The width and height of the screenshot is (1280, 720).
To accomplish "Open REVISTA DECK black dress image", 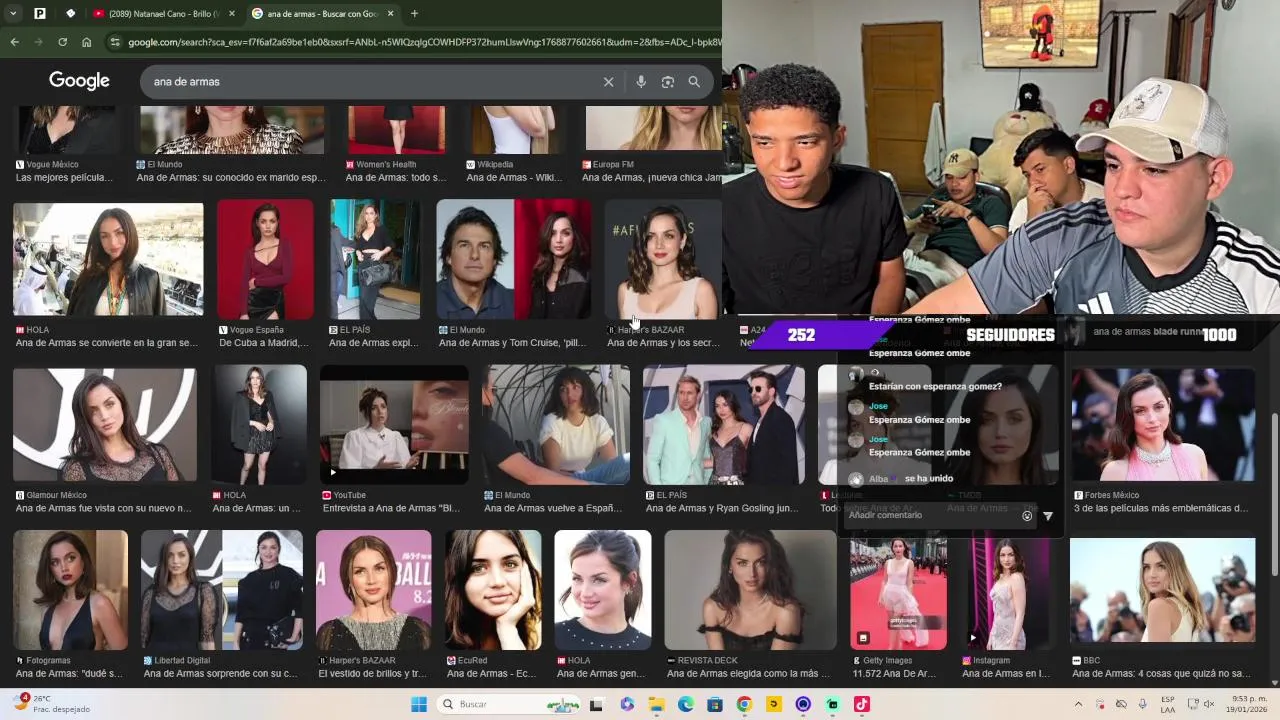I will [x=750, y=590].
